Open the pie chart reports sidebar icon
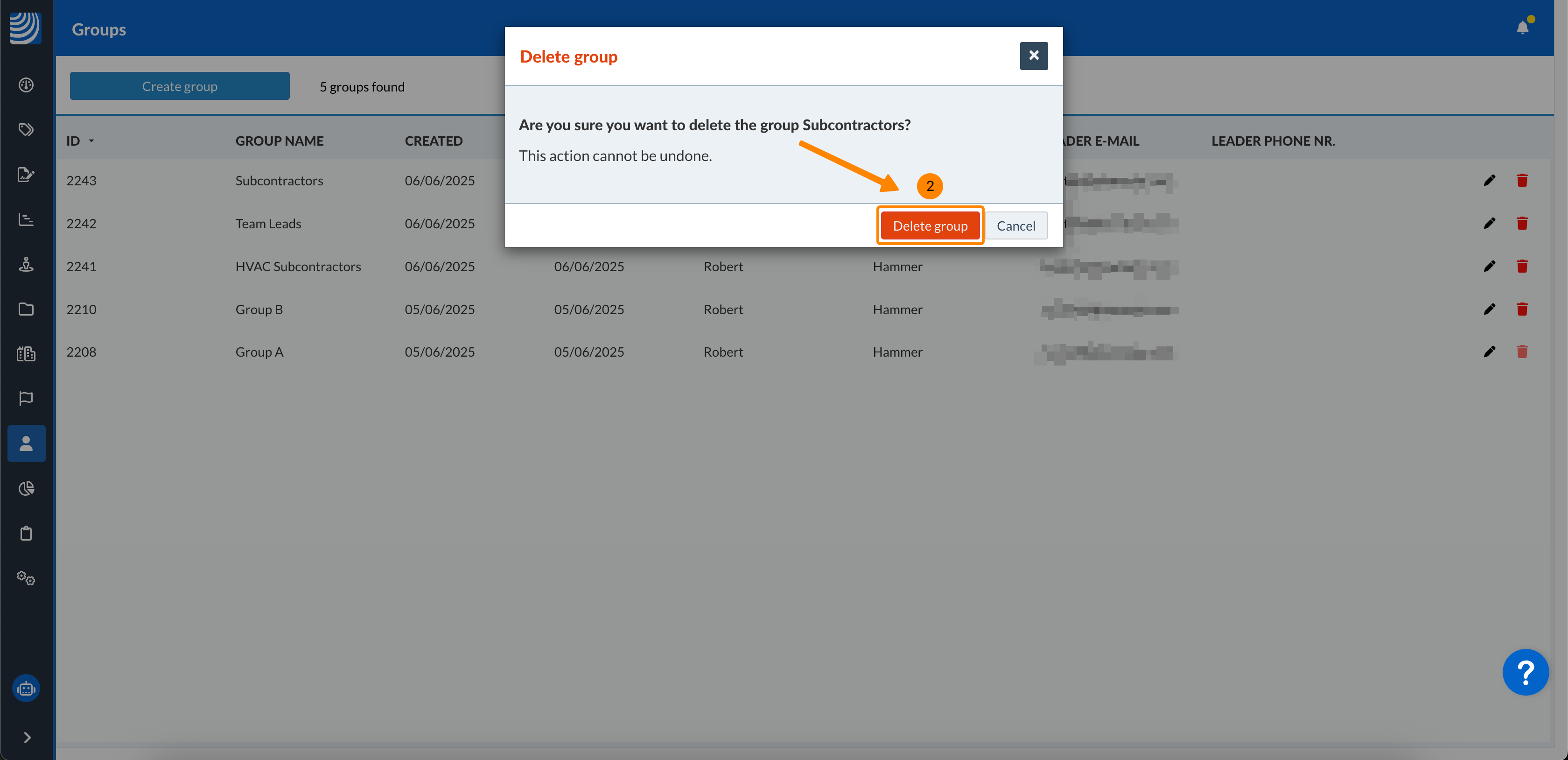This screenshot has width=1568, height=760. point(26,488)
